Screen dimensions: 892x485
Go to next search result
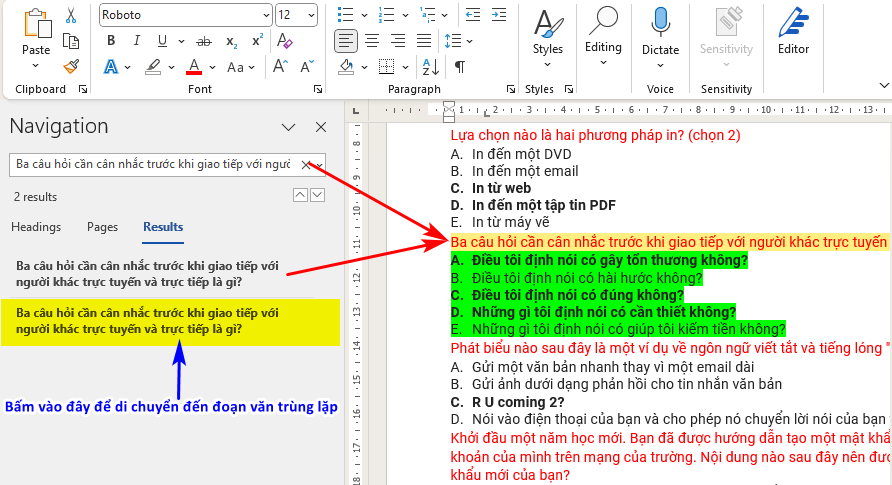(317, 195)
